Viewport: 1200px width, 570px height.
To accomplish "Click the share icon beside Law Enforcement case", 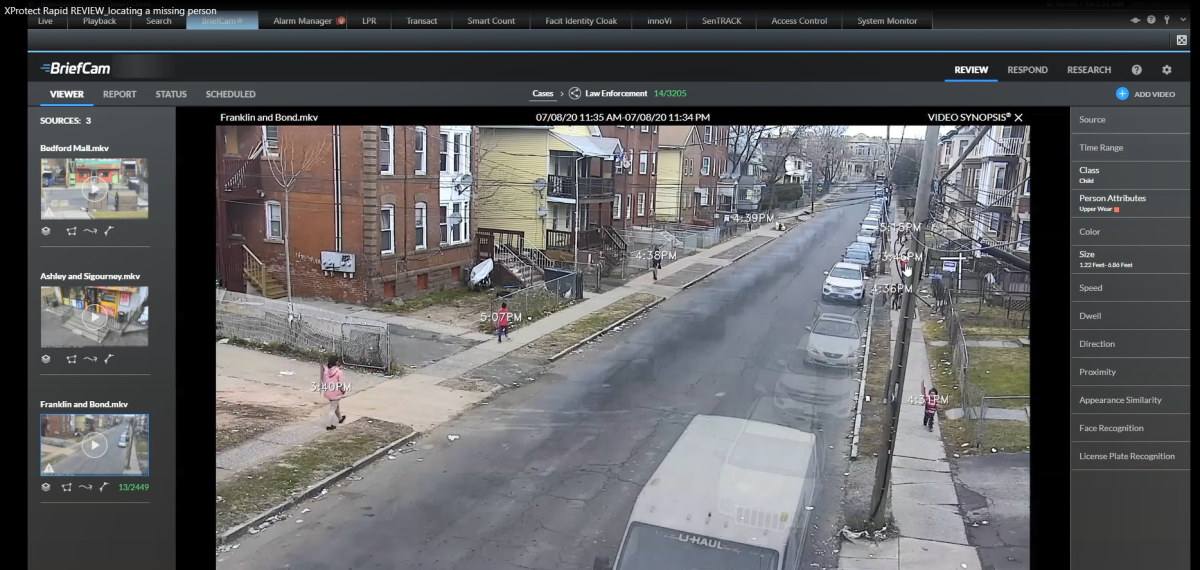I will click(x=575, y=94).
